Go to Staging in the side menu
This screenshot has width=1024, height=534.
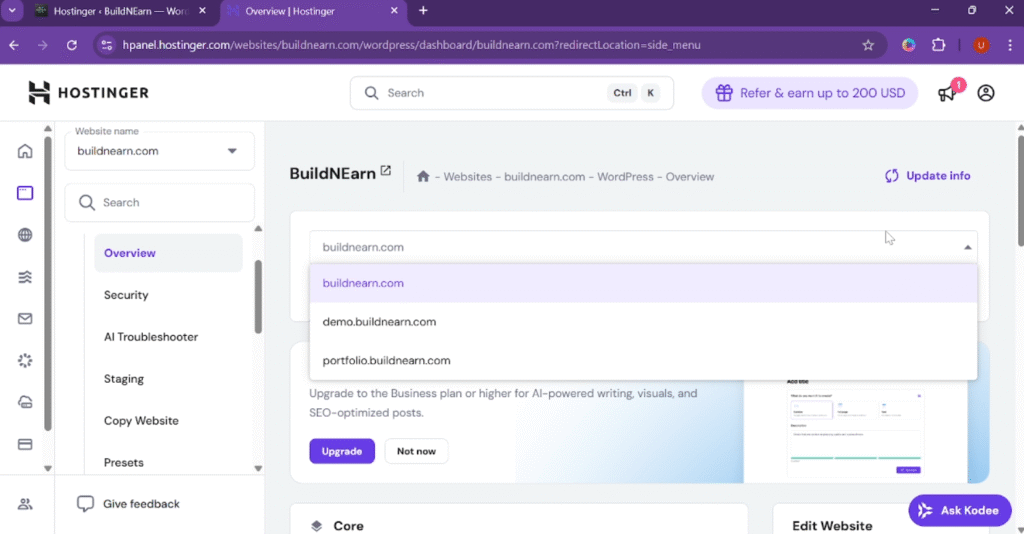(124, 379)
